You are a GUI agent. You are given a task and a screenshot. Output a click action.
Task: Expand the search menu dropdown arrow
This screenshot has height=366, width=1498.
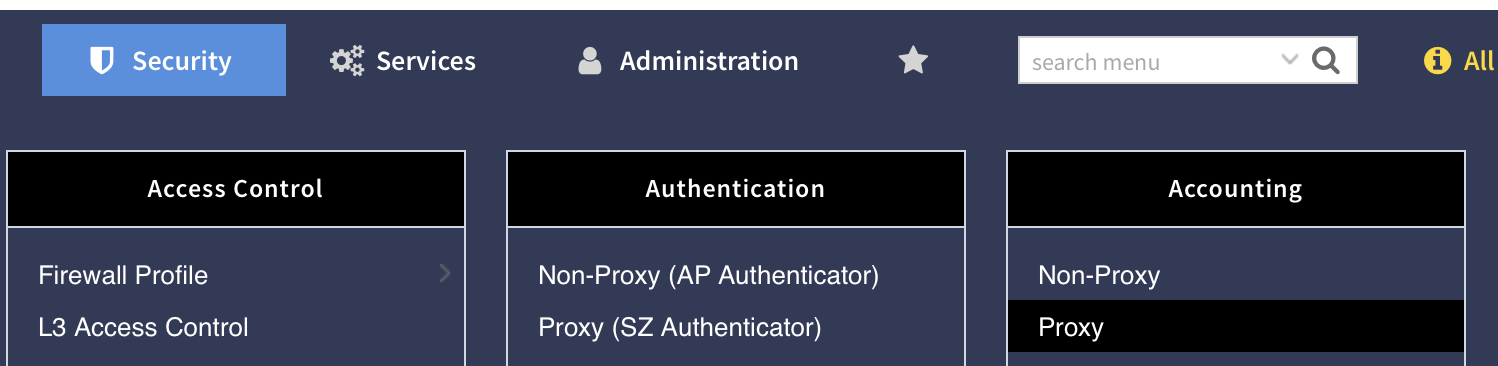click(x=1289, y=60)
